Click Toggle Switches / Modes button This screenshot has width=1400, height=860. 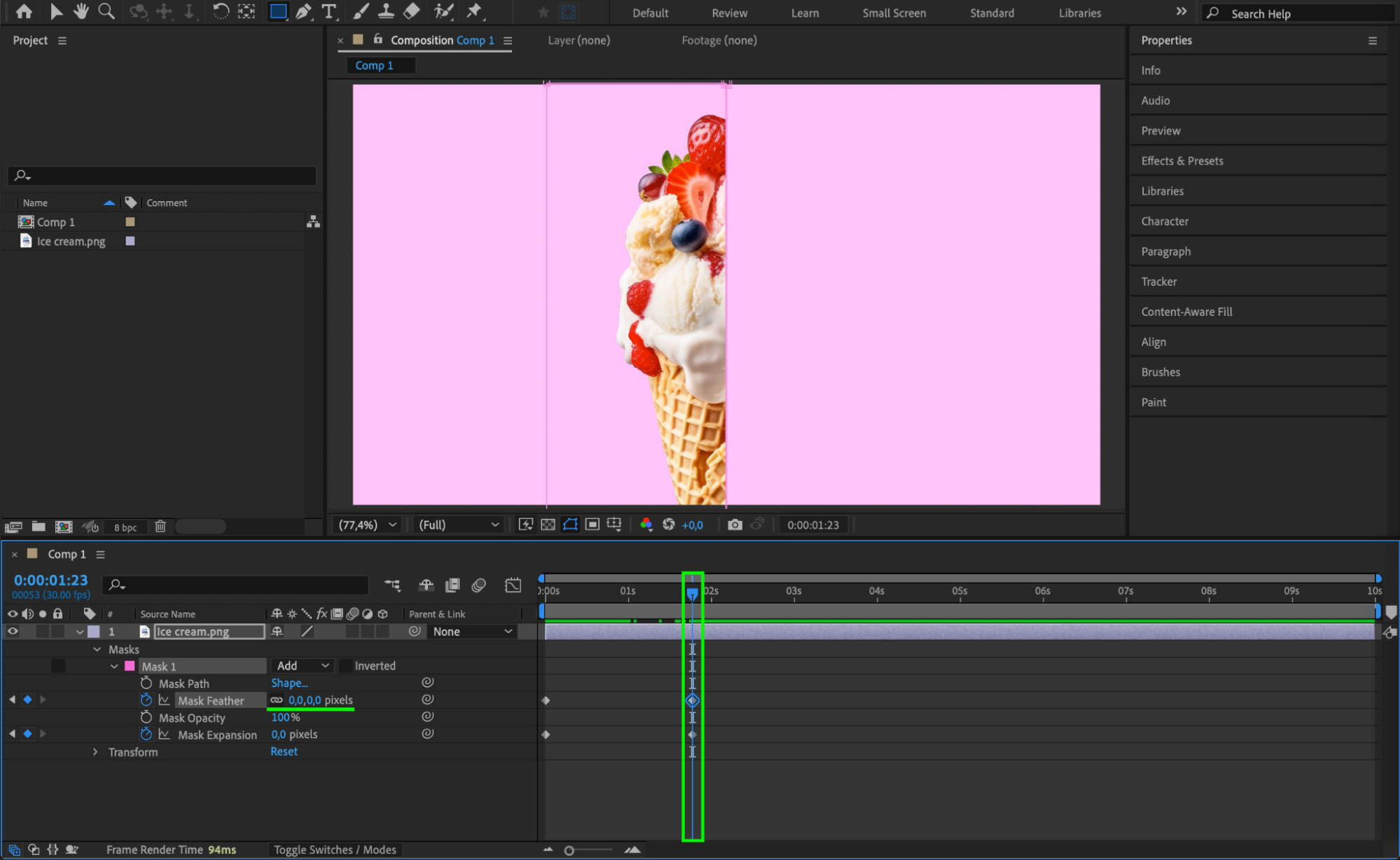point(335,849)
